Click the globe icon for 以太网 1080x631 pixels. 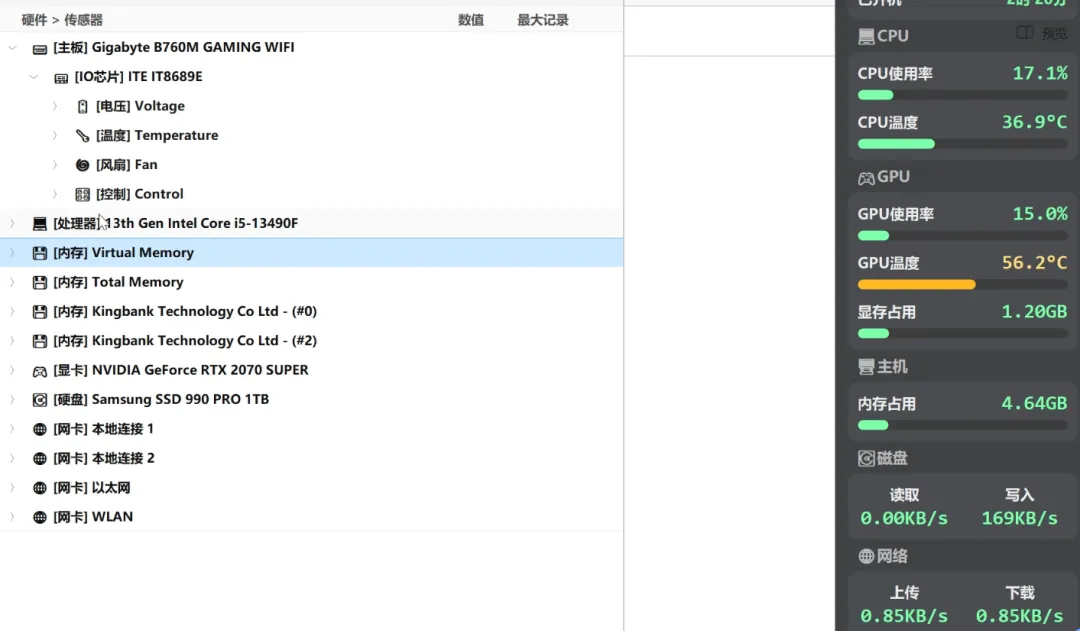pos(40,488)
